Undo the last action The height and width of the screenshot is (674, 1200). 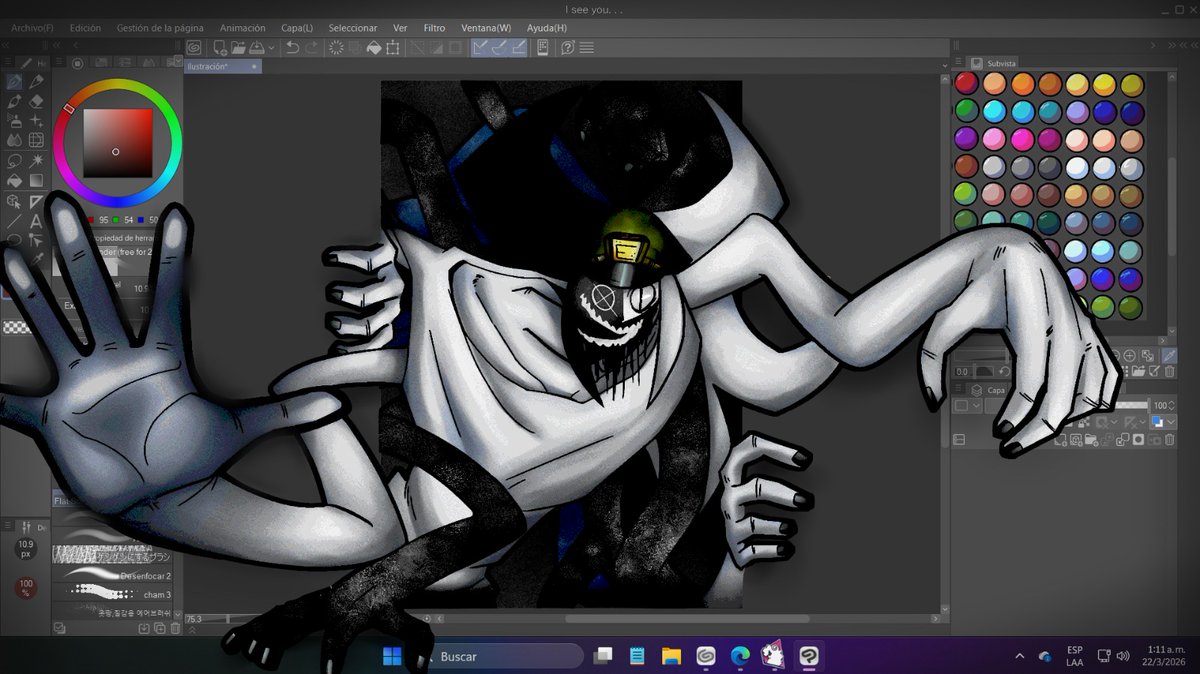pos(292,47)
